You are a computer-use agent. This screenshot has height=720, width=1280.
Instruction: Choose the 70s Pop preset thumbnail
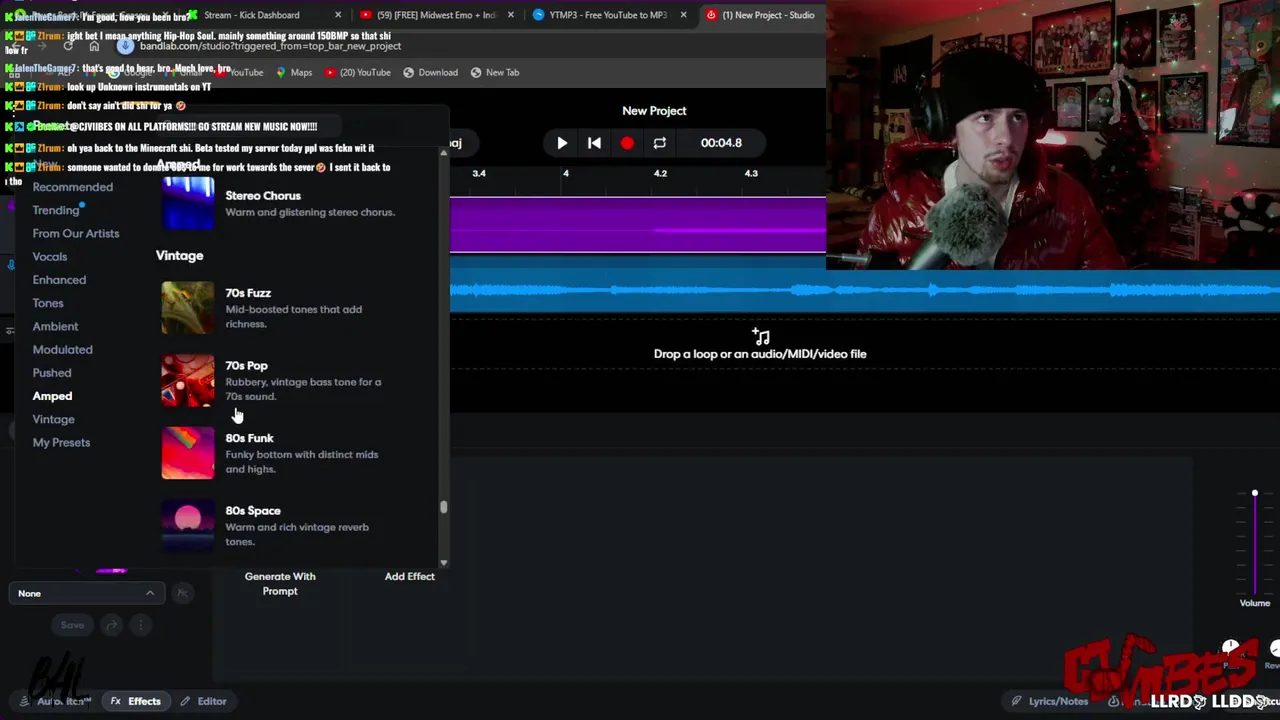188,381
